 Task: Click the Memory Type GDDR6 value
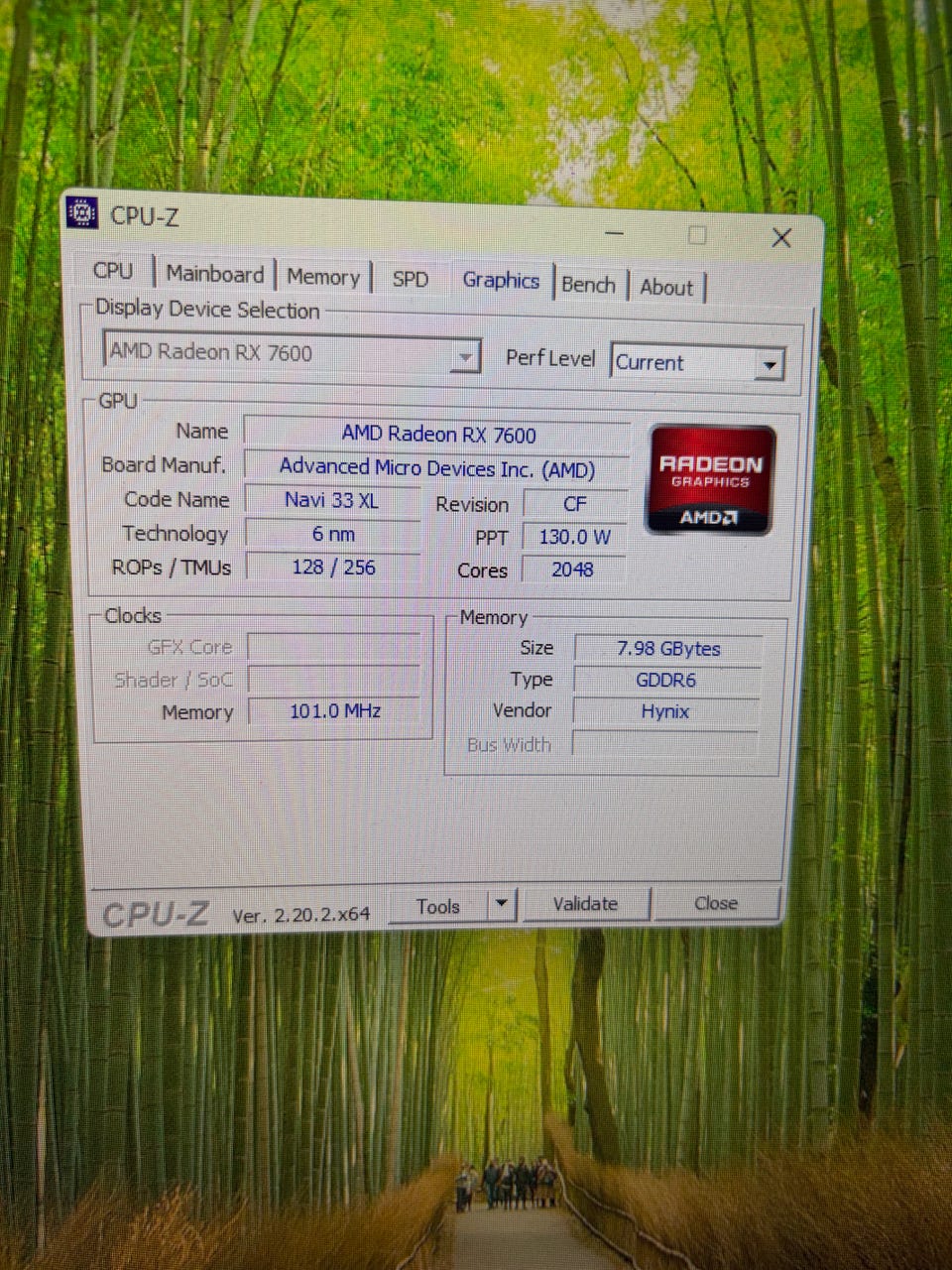pyautogui.click(x=666, y=680)
